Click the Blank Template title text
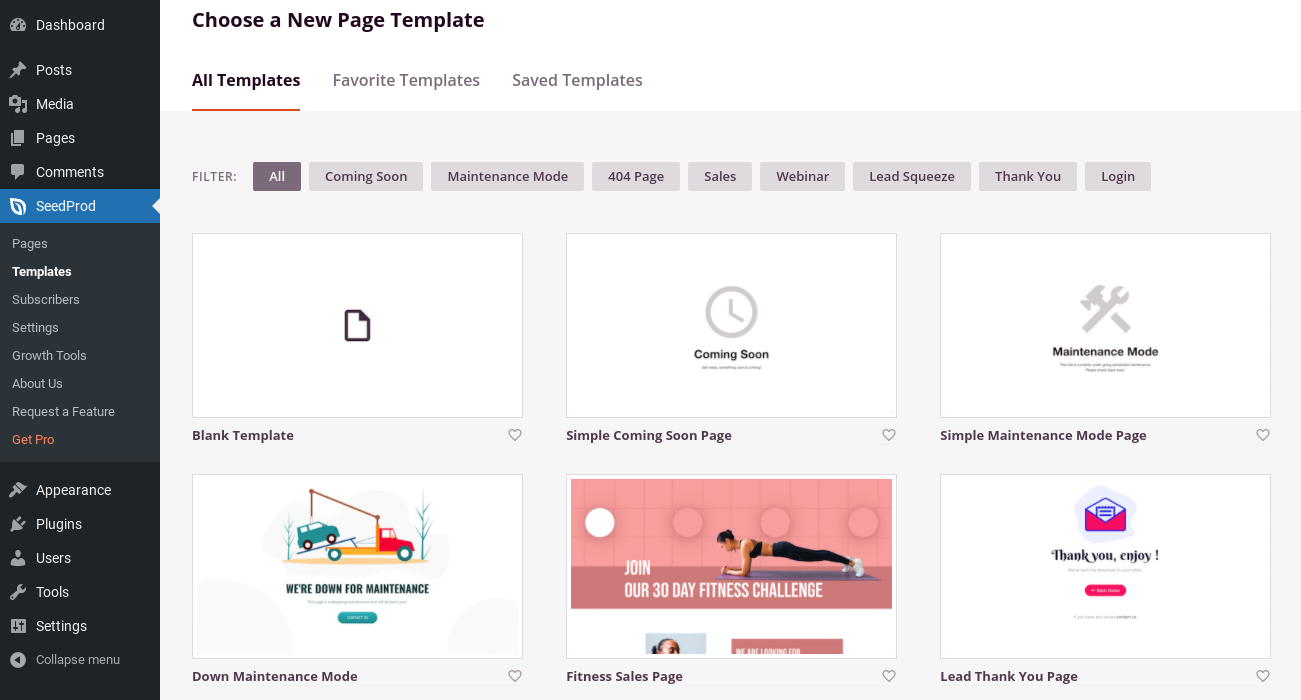 [x=243, y=436]
